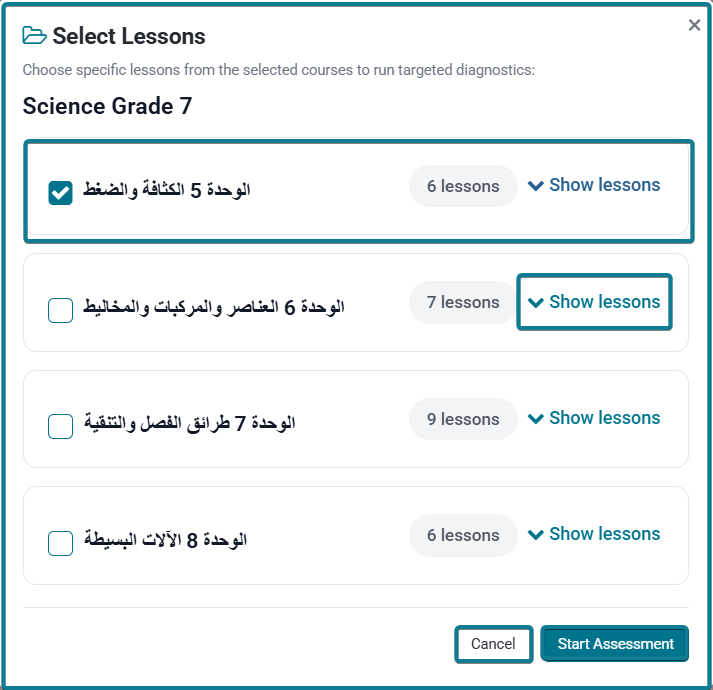Screen dimensions: 713x690
Task: Check الوحدة 8 الآلات البسيطة checkbox
Action: pos(60,543)
